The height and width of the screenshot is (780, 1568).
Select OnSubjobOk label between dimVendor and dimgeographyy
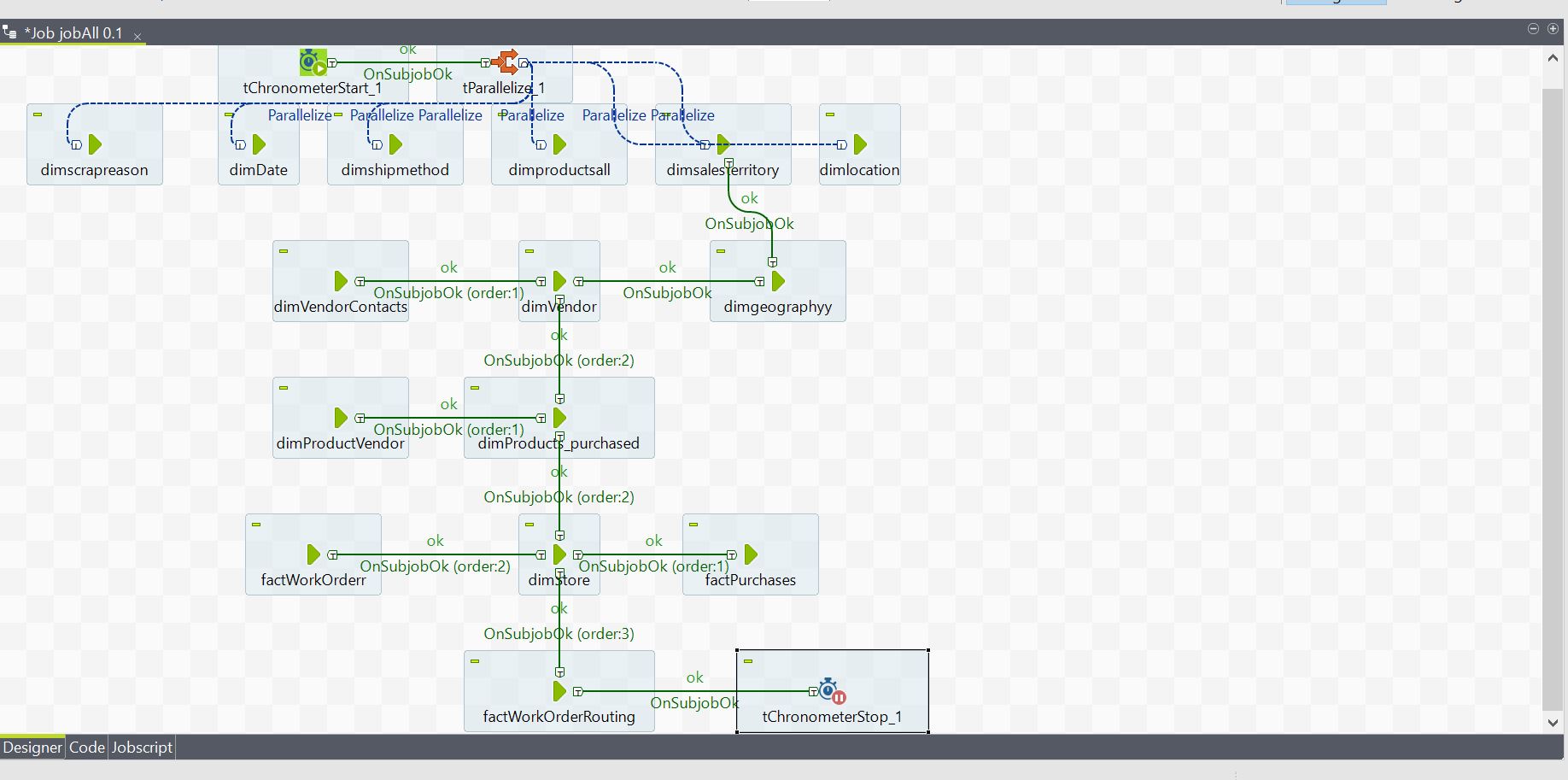click(x=667, y=293)
